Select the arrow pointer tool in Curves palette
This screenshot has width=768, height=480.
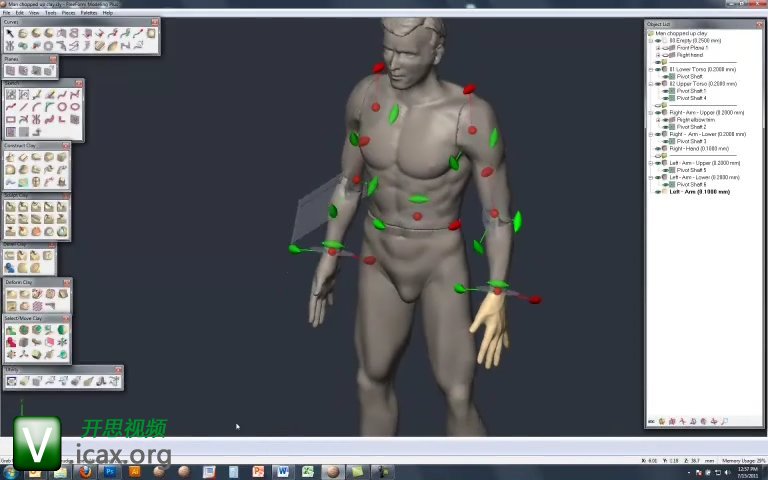point(10,33)
